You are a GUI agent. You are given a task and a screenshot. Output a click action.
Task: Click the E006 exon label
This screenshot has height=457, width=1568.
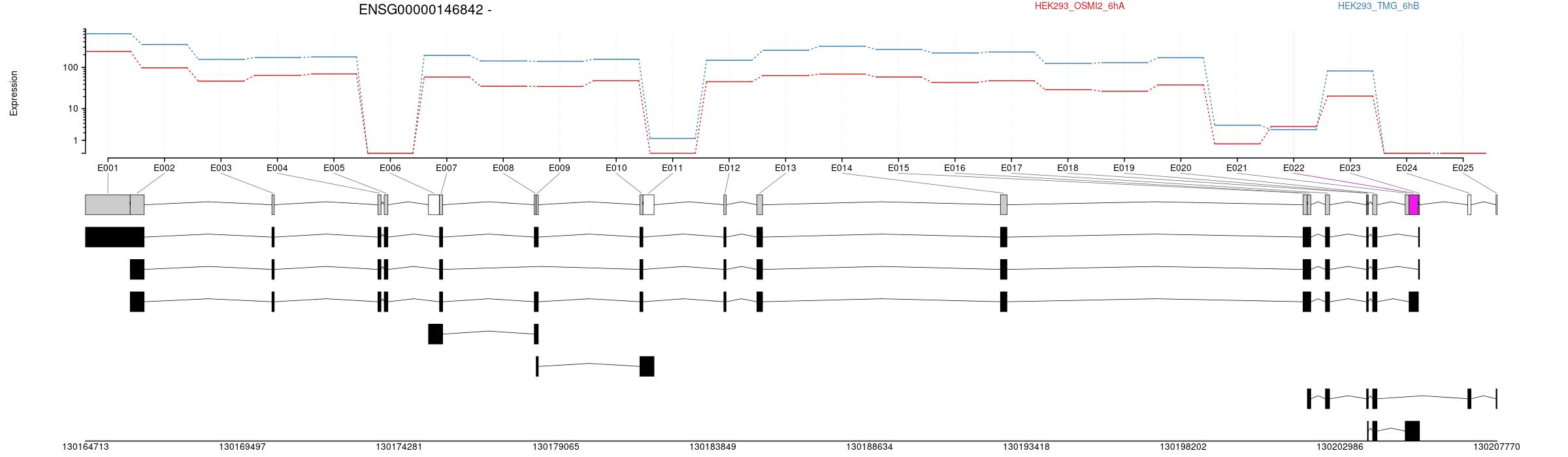point(390,168)
